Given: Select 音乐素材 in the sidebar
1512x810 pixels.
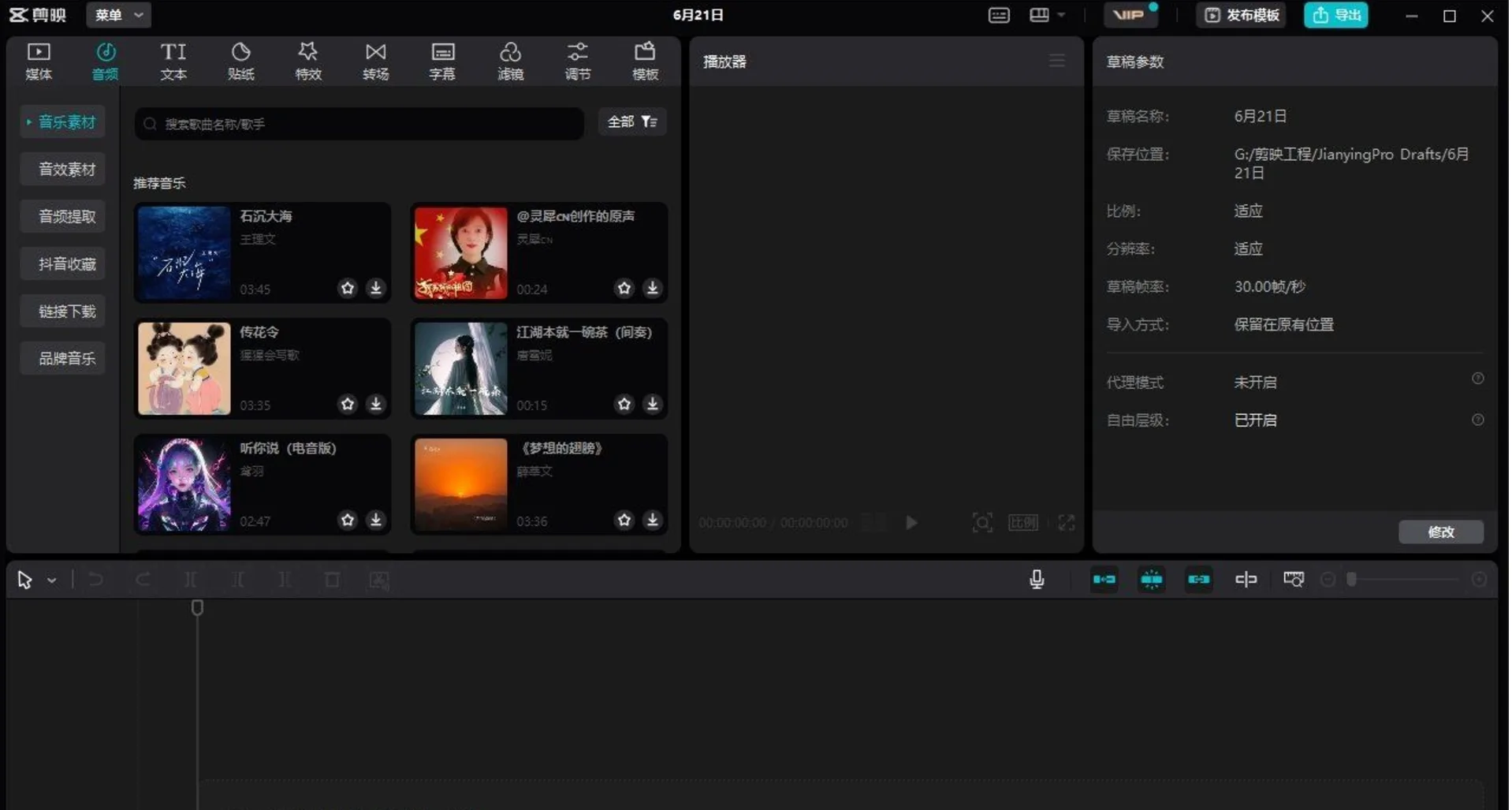Looking at the screenshot, I should click(x=63, y=122).
